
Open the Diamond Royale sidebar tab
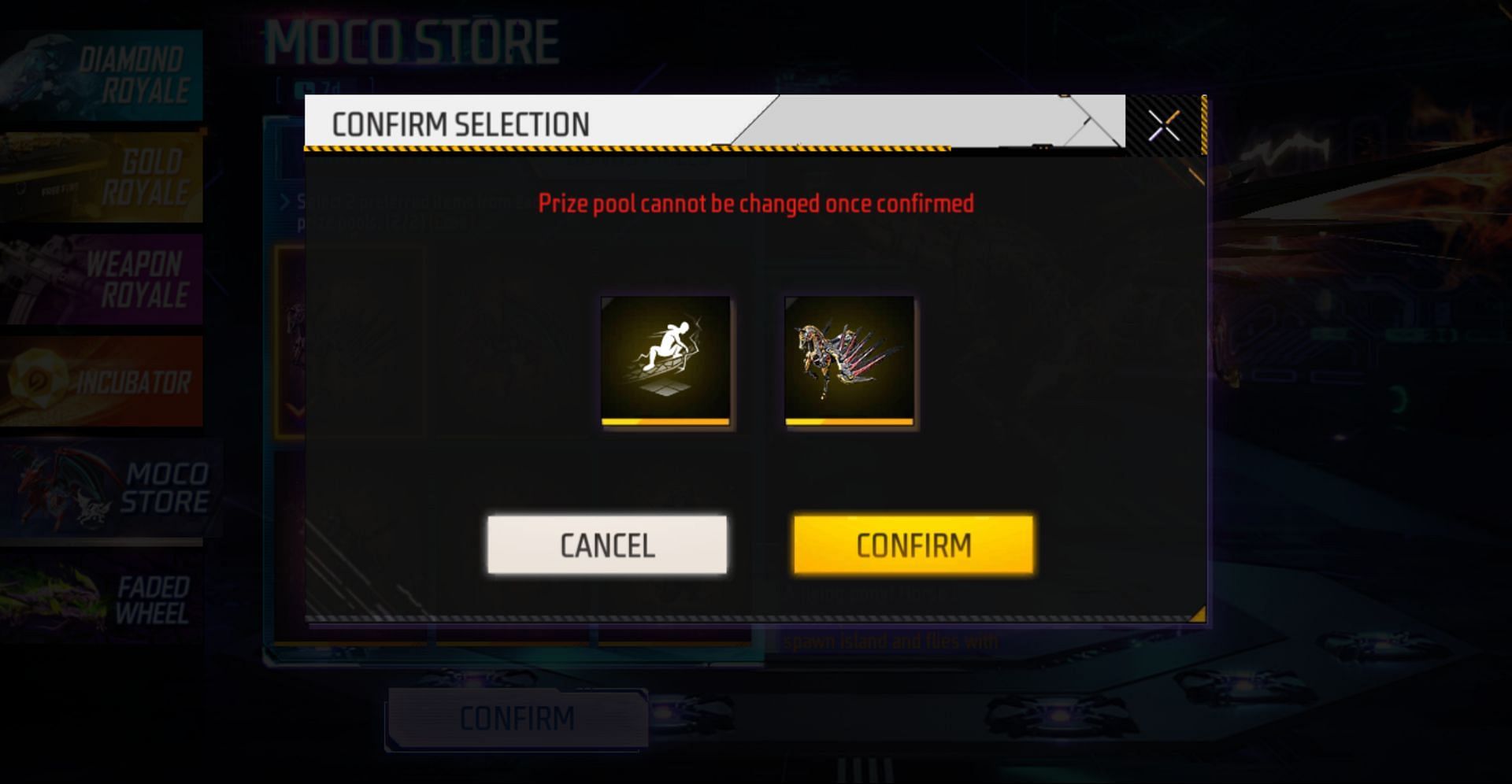(101, 76)
